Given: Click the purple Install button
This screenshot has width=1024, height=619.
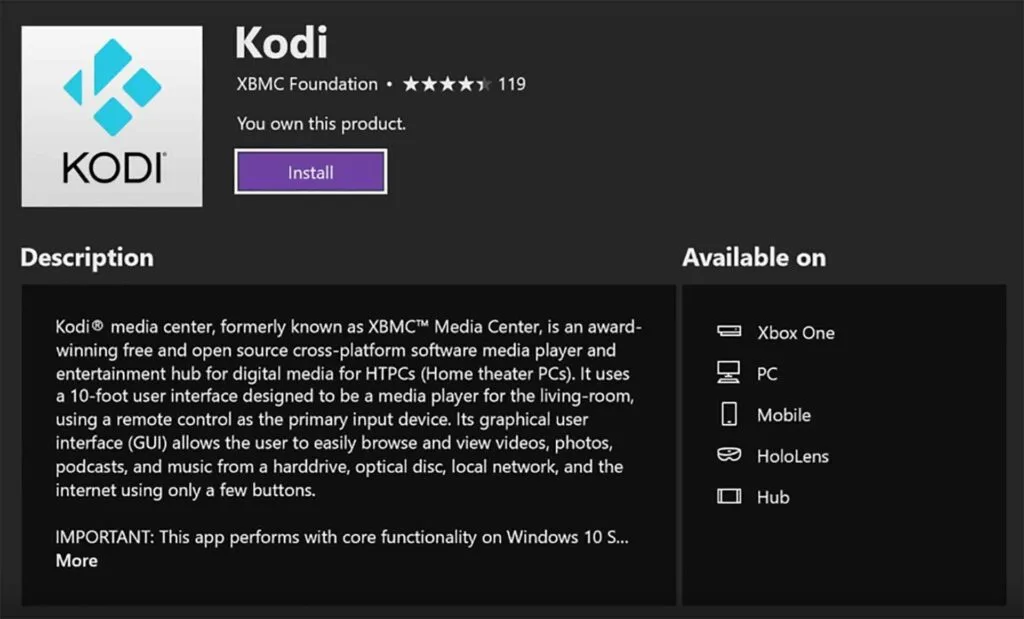Looking at the screenshot, I should point(310,172).
